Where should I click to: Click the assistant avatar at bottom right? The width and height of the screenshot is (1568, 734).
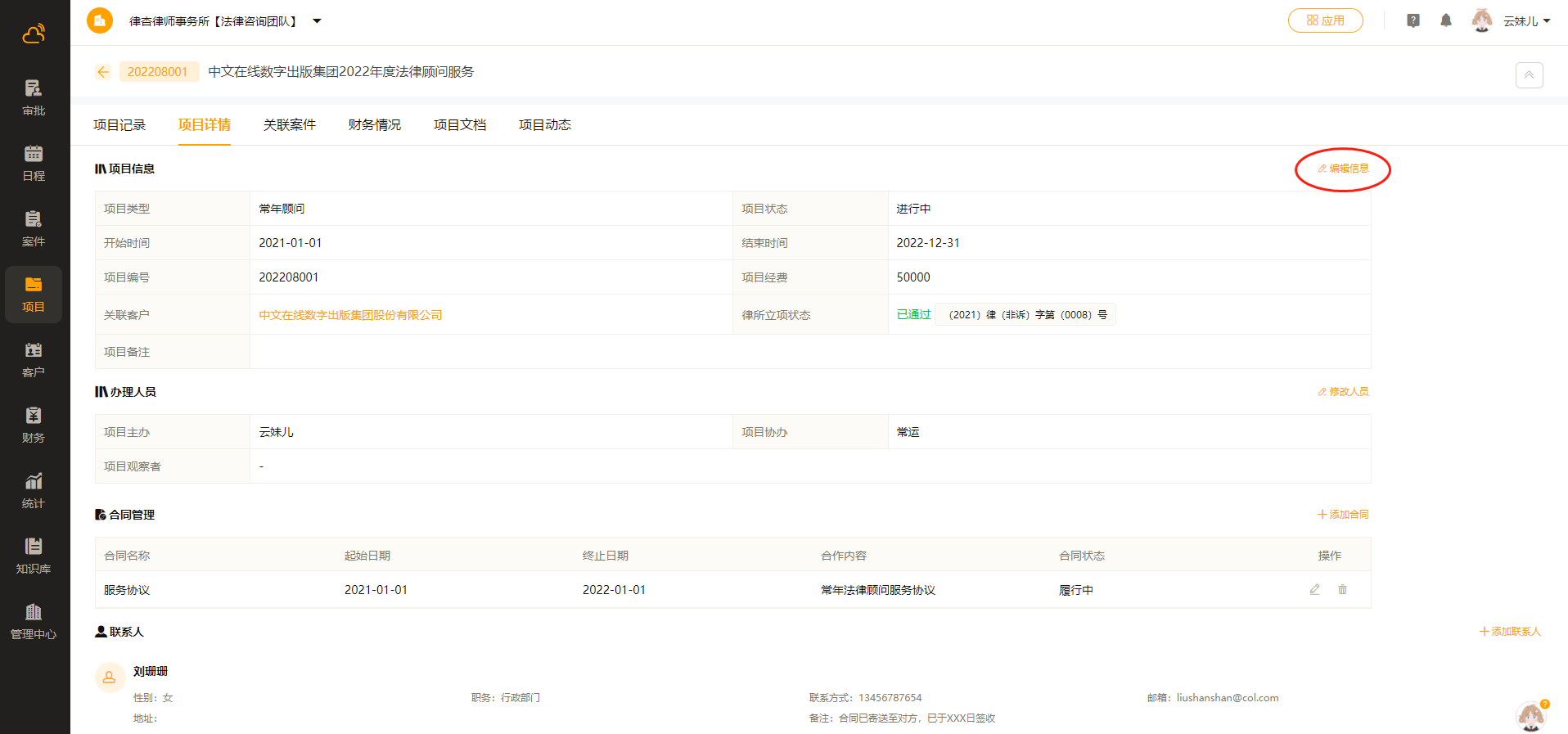coord(1530,716)
